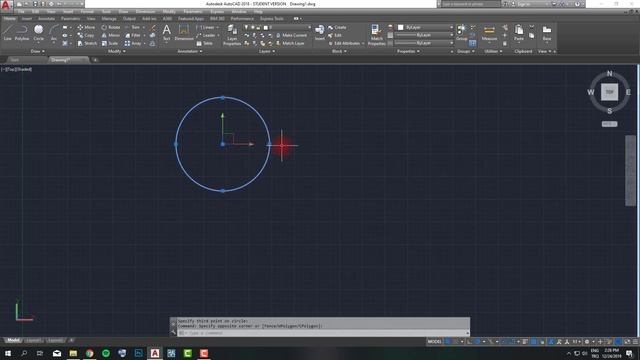Click the object color swatch
The height and width of the screenshot is (360, 640).
coord(400,27)
